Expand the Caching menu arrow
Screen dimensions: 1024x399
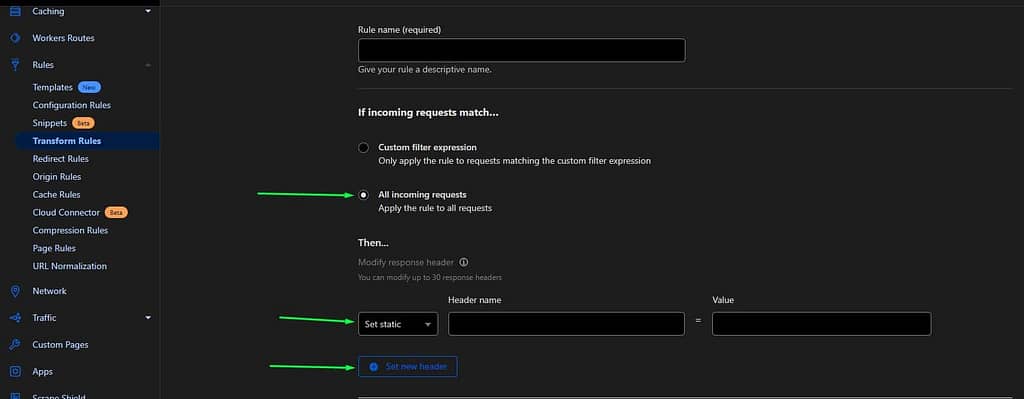[148, 11]
